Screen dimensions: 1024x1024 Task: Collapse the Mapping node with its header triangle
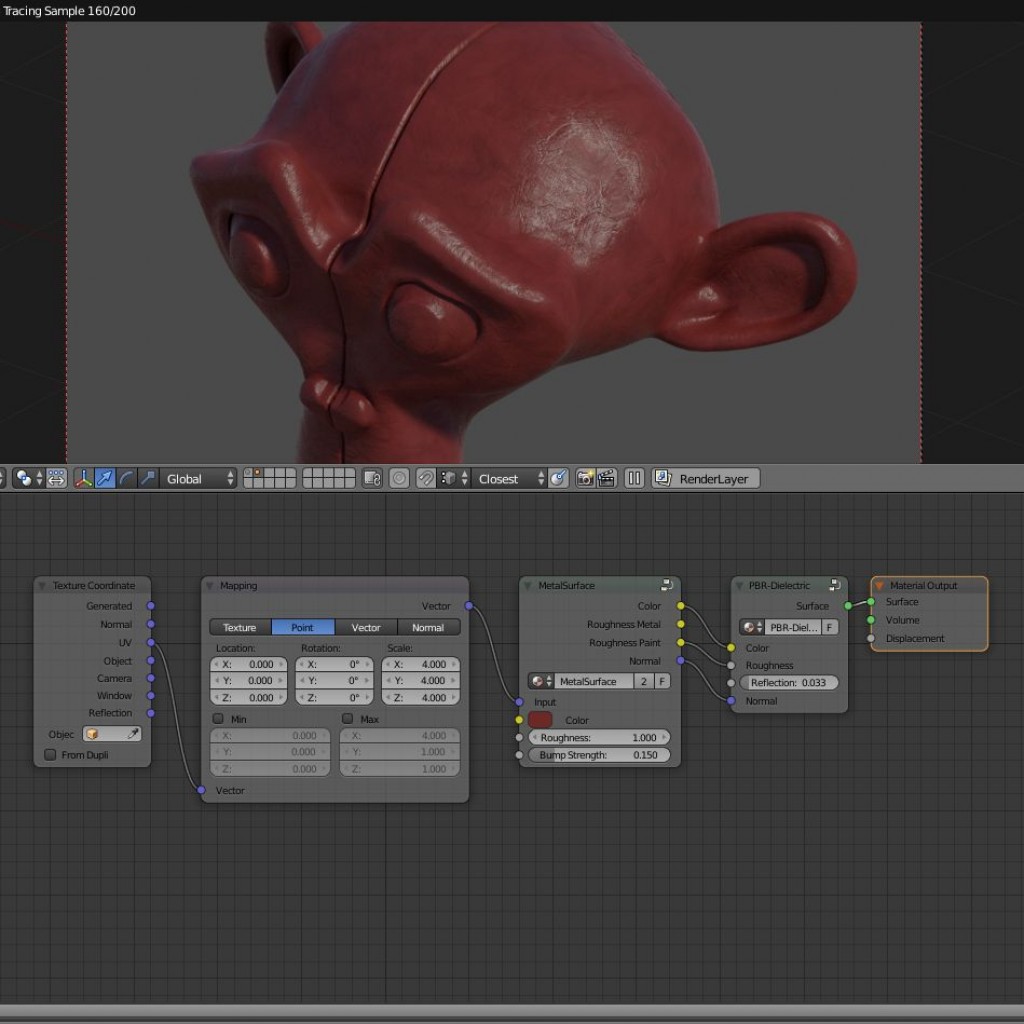click(208, 585)
